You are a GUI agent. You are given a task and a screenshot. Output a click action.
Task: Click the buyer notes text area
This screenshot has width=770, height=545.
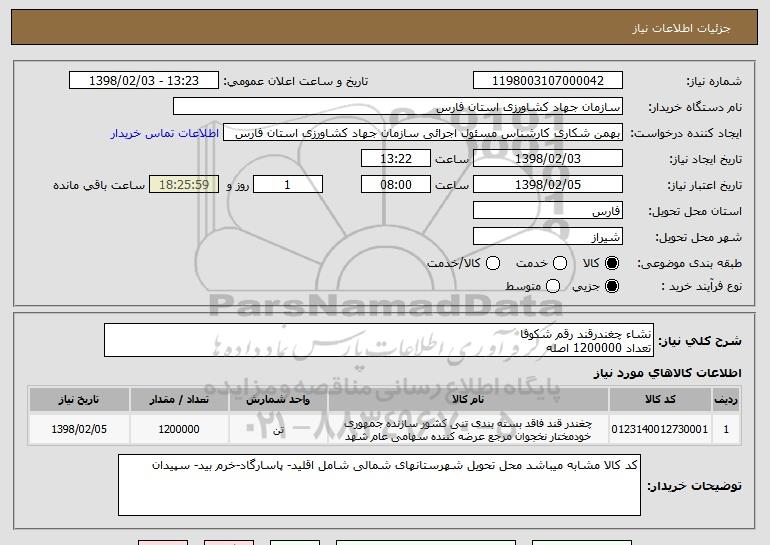(x=379, y=485)
